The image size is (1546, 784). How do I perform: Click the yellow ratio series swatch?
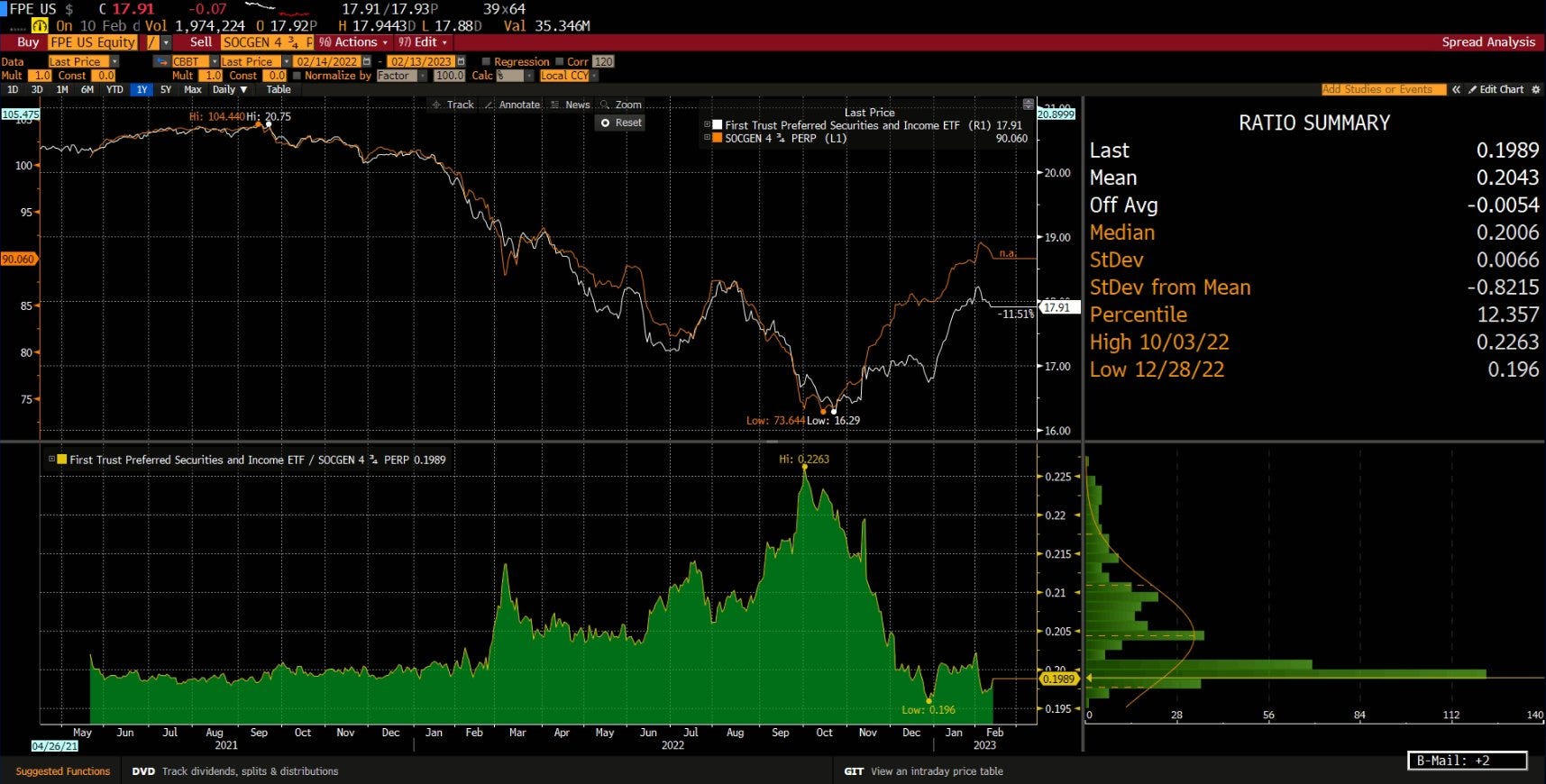coord(62,459)
